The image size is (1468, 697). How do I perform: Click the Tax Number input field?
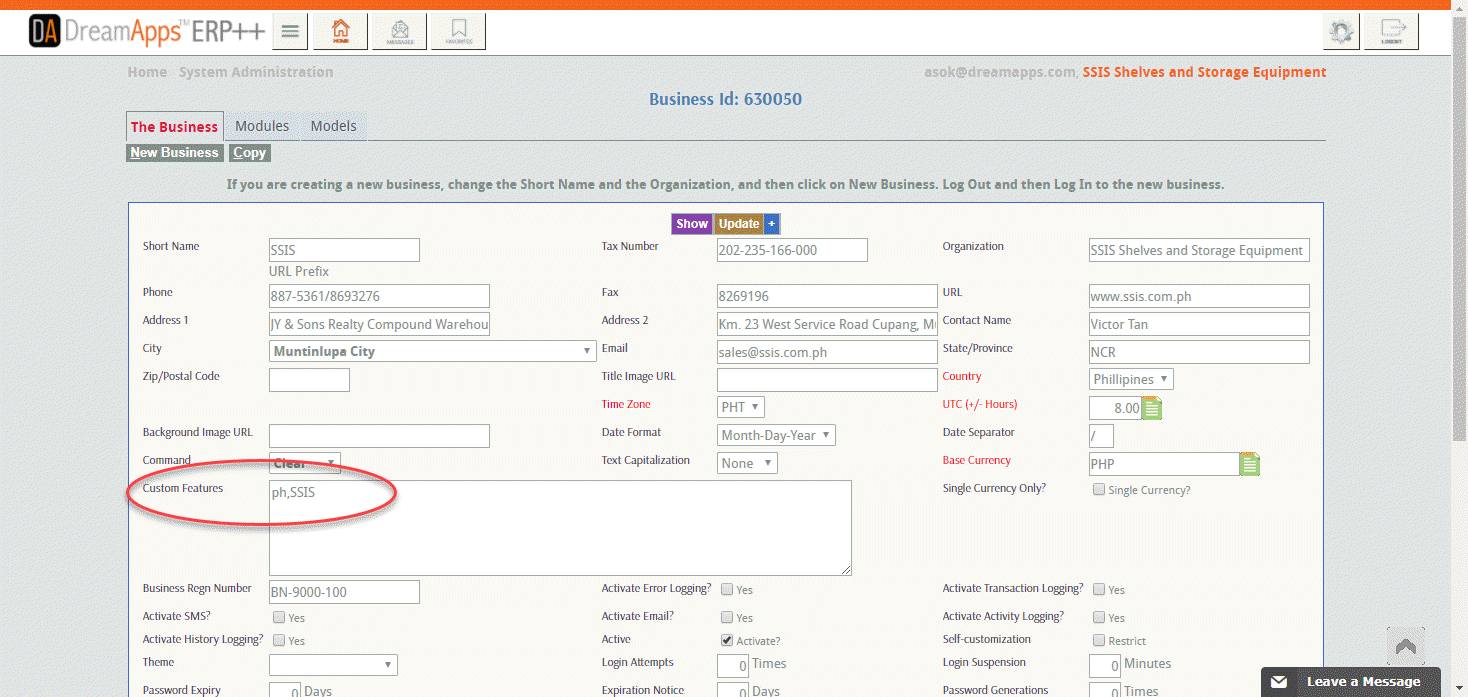pos(792,250)
